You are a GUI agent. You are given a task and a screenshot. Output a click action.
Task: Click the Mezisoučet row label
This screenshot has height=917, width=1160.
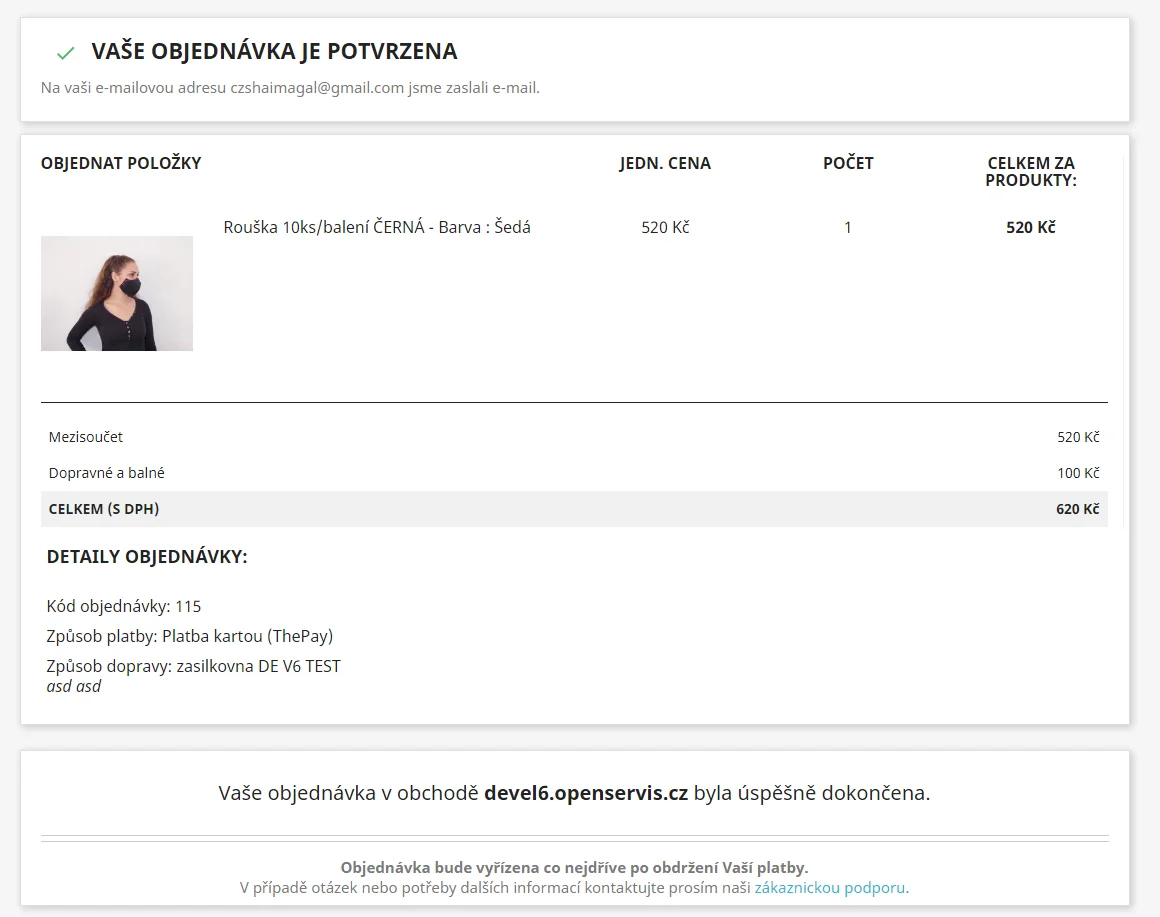pyautogui.click(x=86, y=437)
